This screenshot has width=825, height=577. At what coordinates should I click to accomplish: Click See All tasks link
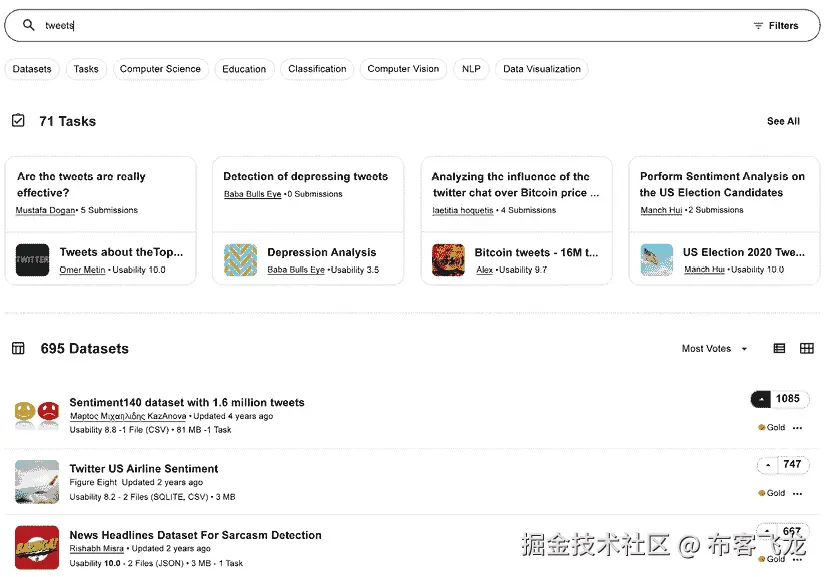point(783,122)
